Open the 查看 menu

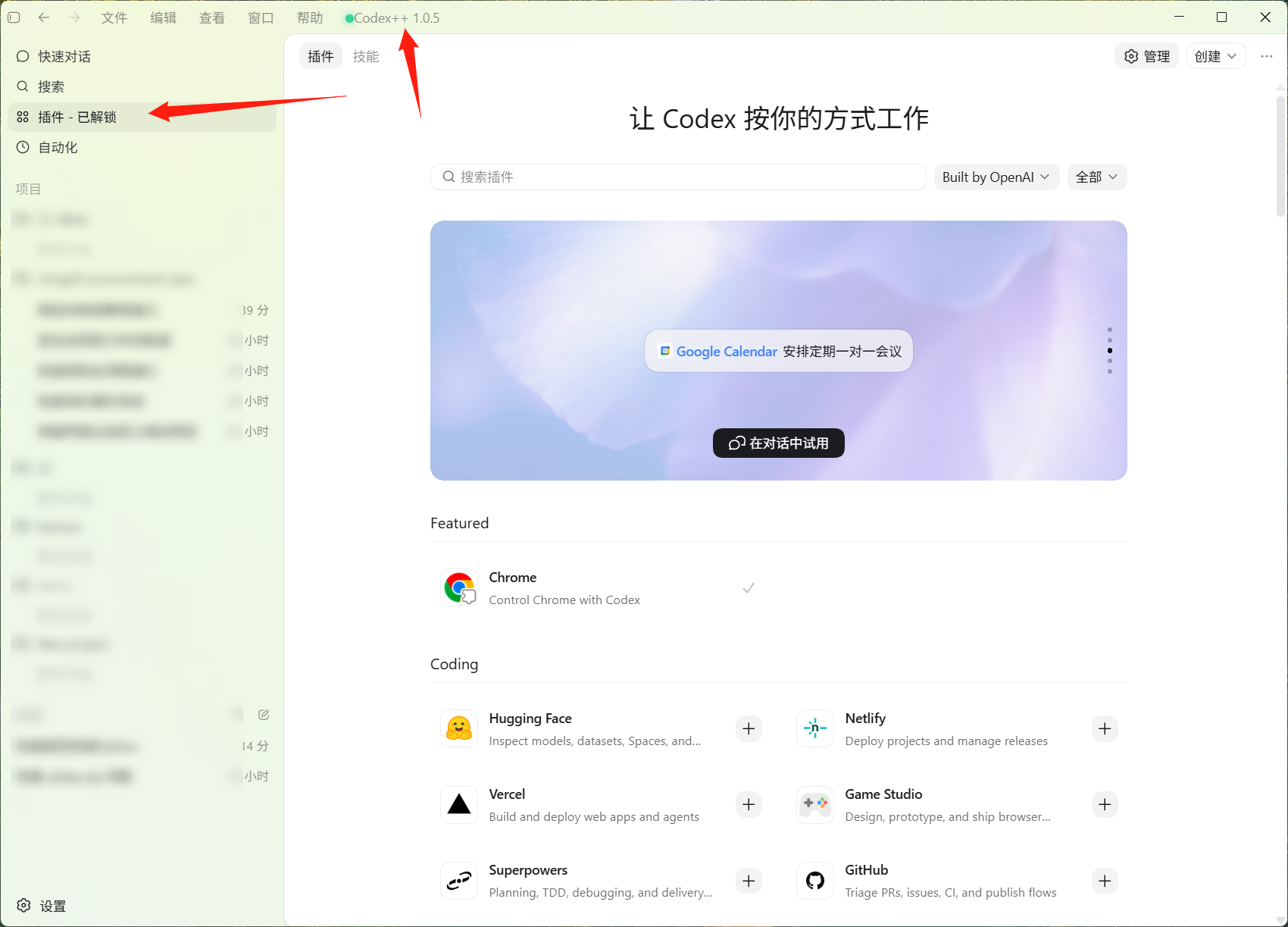point(212,17)
